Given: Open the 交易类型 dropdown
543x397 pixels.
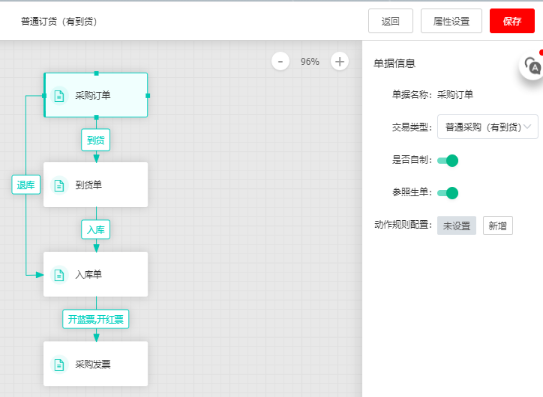Looking at the screenshot, I should point(488,127).
